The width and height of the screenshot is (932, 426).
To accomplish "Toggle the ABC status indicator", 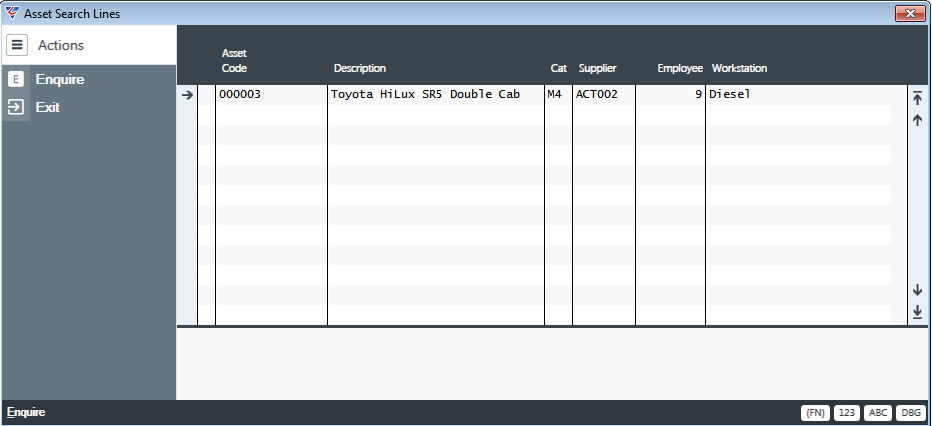I will click(x=878, y=412).
